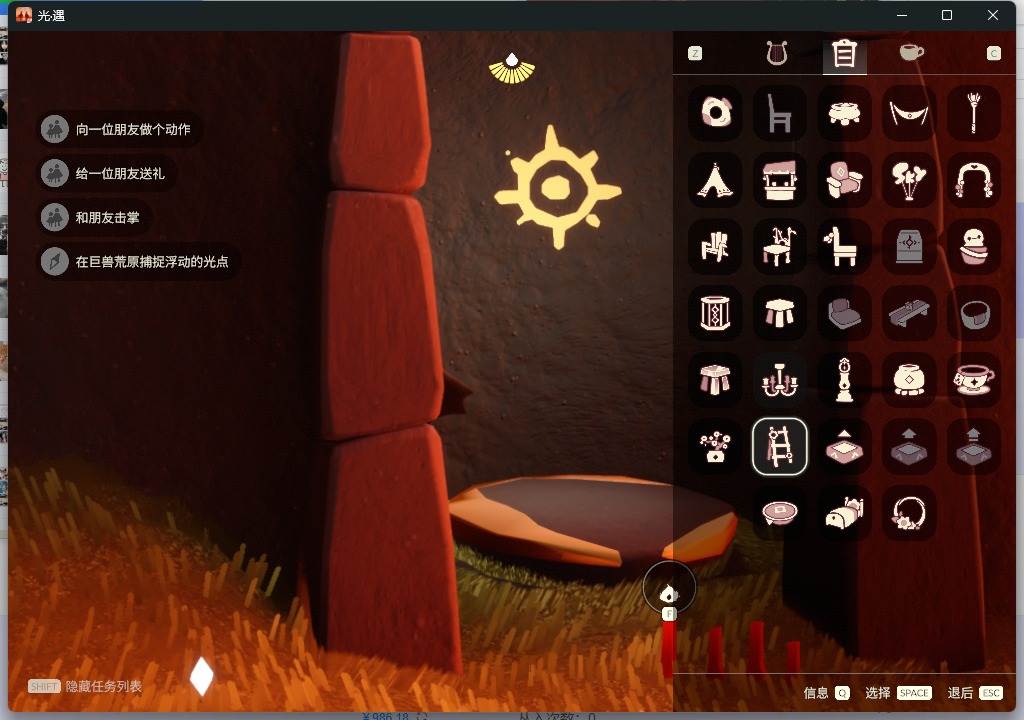This screenshot has width=1024, height=720.
Task: Click the highlighted ladder prop
Action: click(x=780, y=447)
